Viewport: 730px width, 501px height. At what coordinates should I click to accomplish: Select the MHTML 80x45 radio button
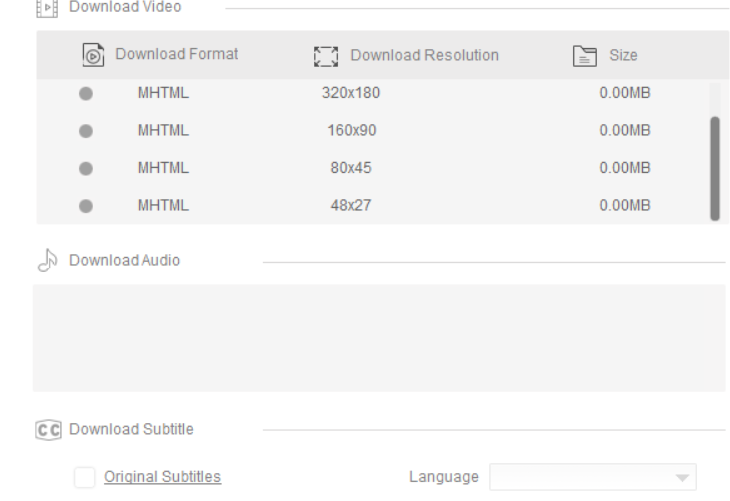[86, 168]
